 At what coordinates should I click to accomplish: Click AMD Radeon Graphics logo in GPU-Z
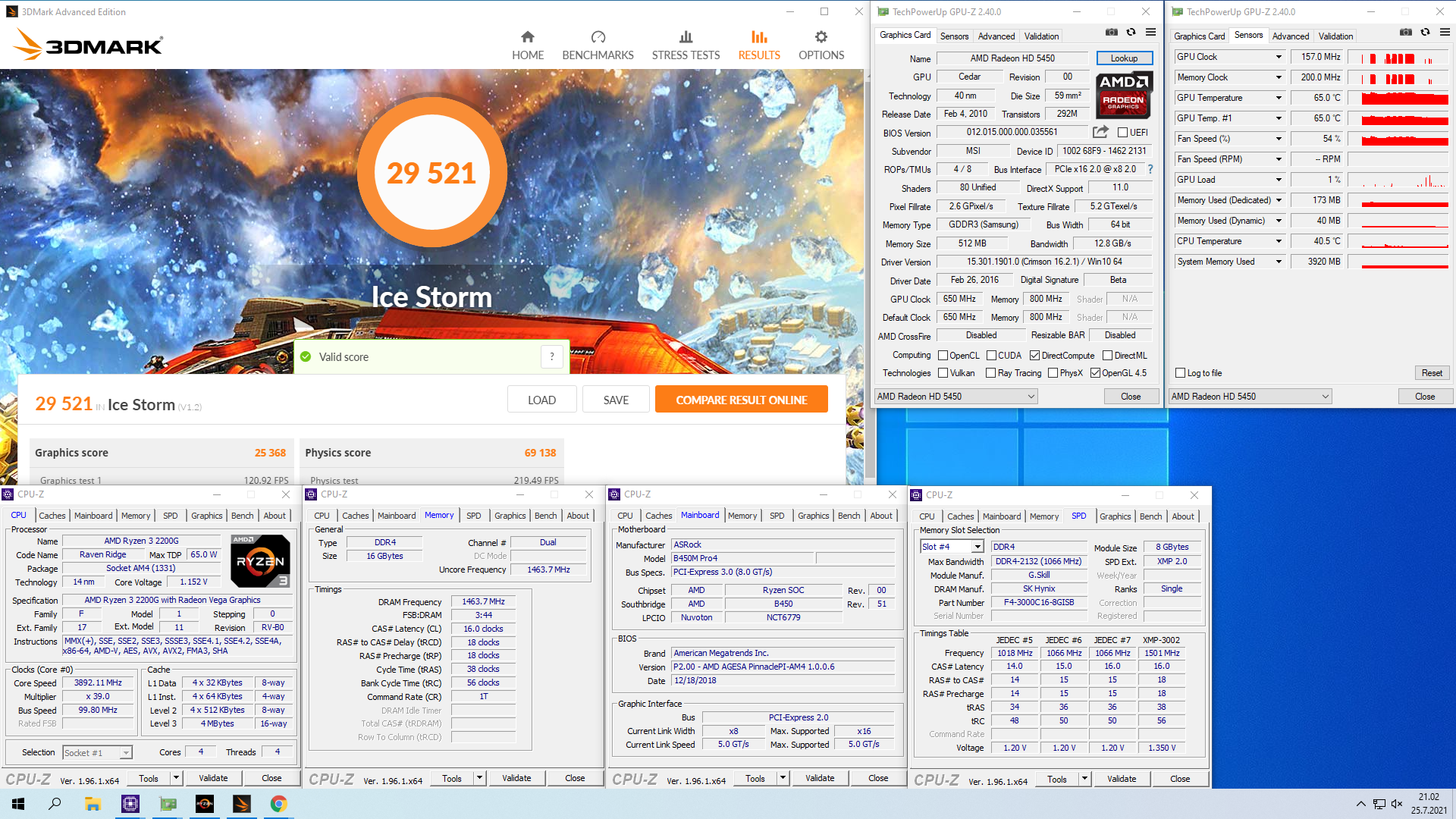click(1124, 95)
